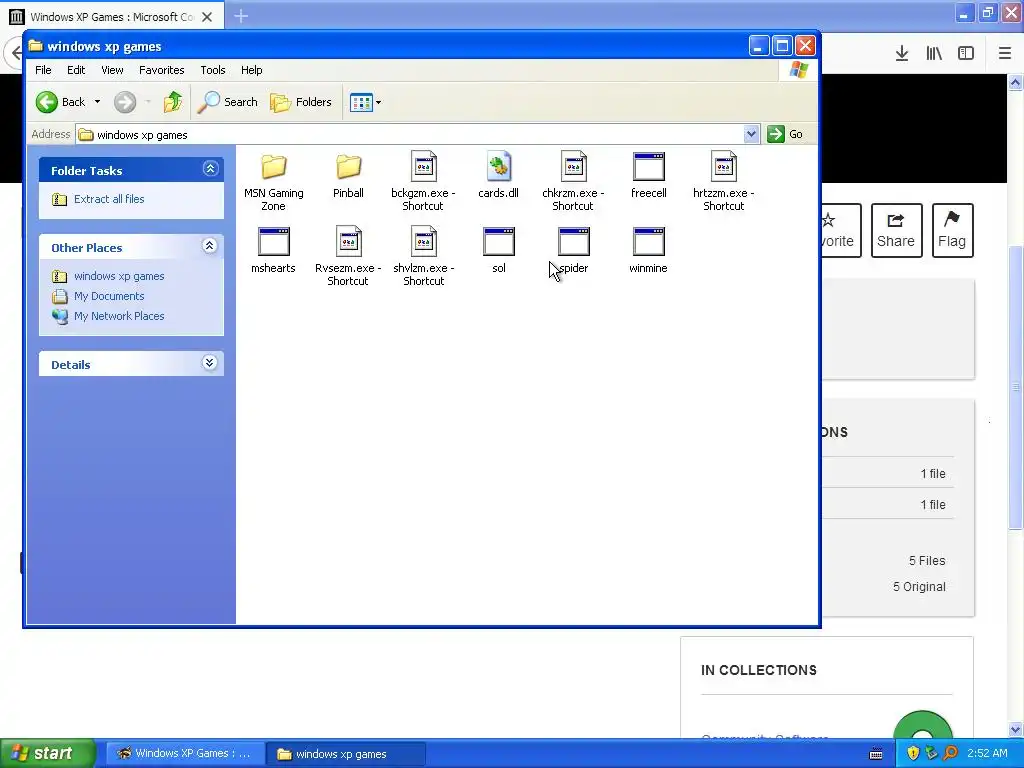Open the MSN Gaming Zone folder

pos(273,182)
